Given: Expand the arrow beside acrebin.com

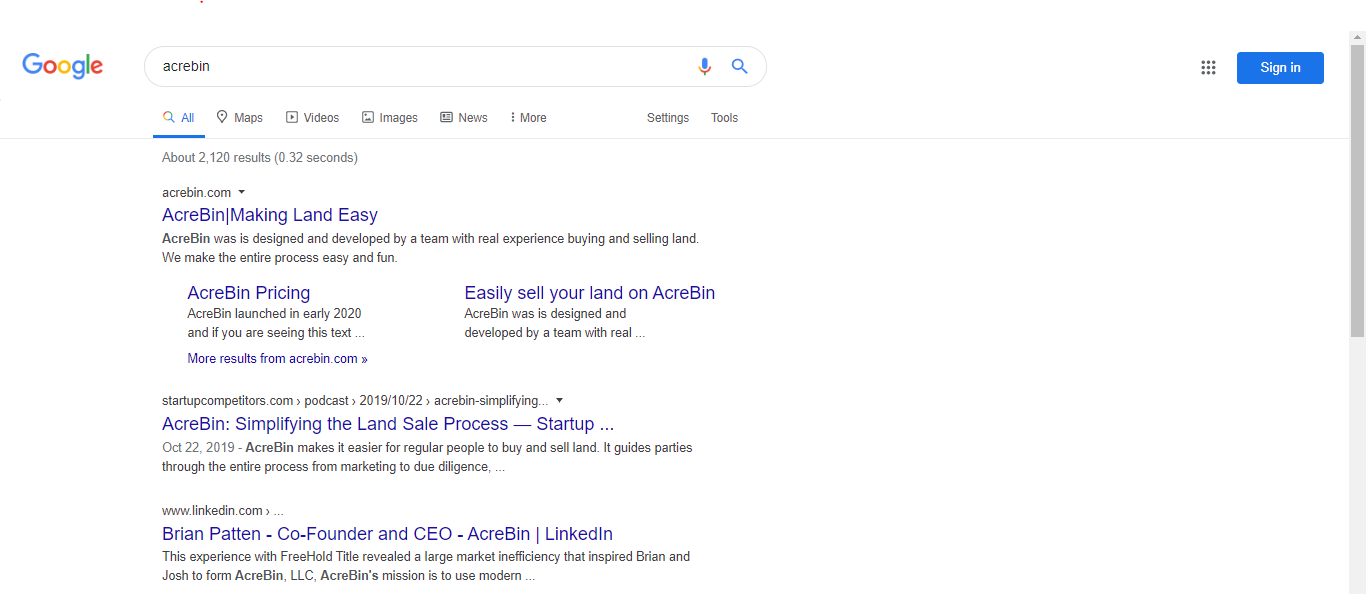Looking at the screenshot, I should tap(242, 192).
